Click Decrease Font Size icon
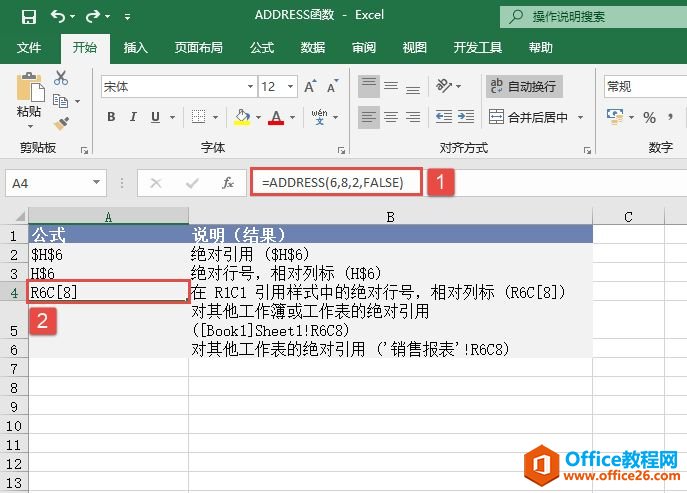This screenshot has width=687, height=493. click(333, 86)
